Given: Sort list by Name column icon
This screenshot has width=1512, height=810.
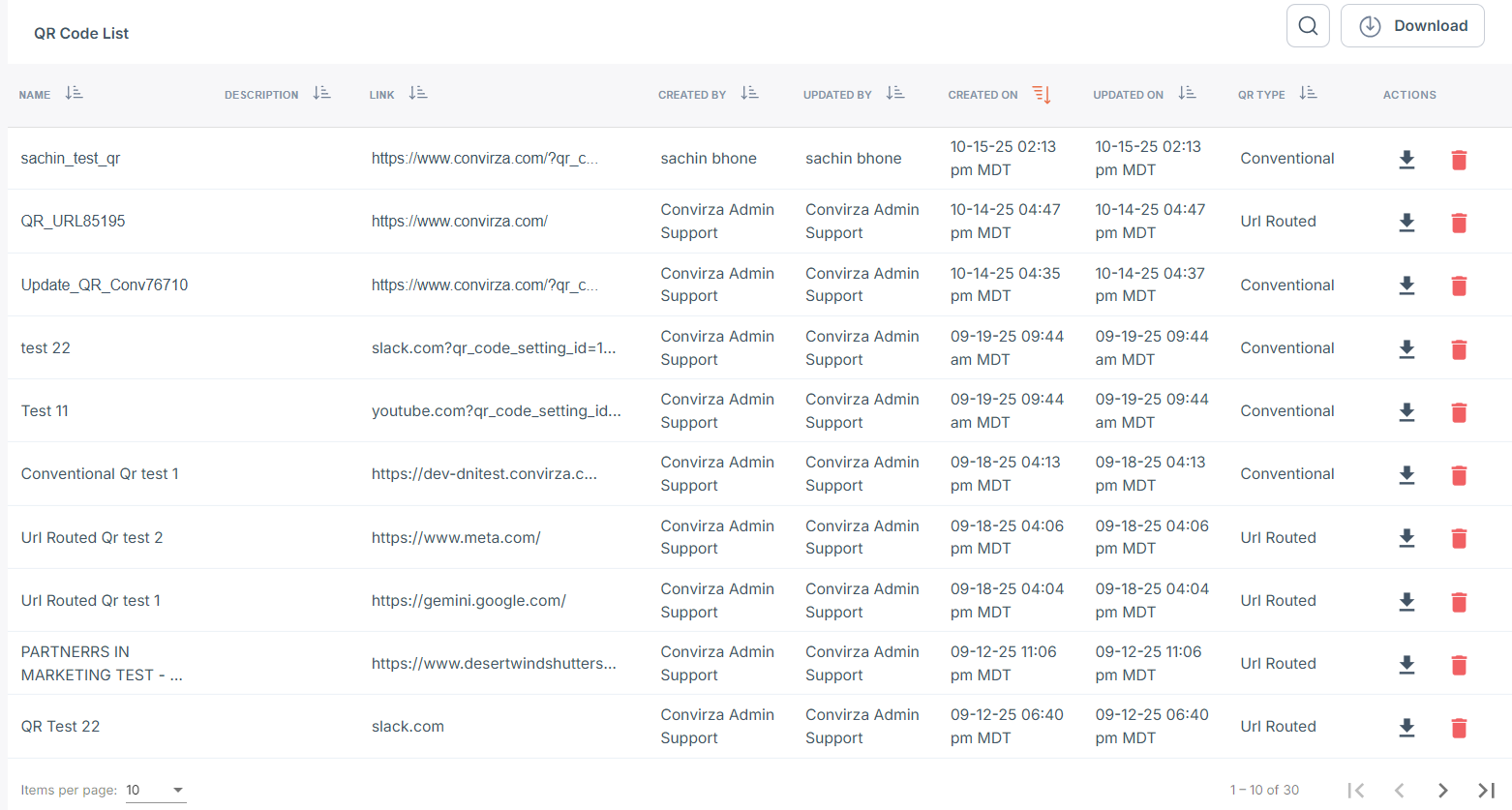Looking at the screenshot, I should (74, 94).
